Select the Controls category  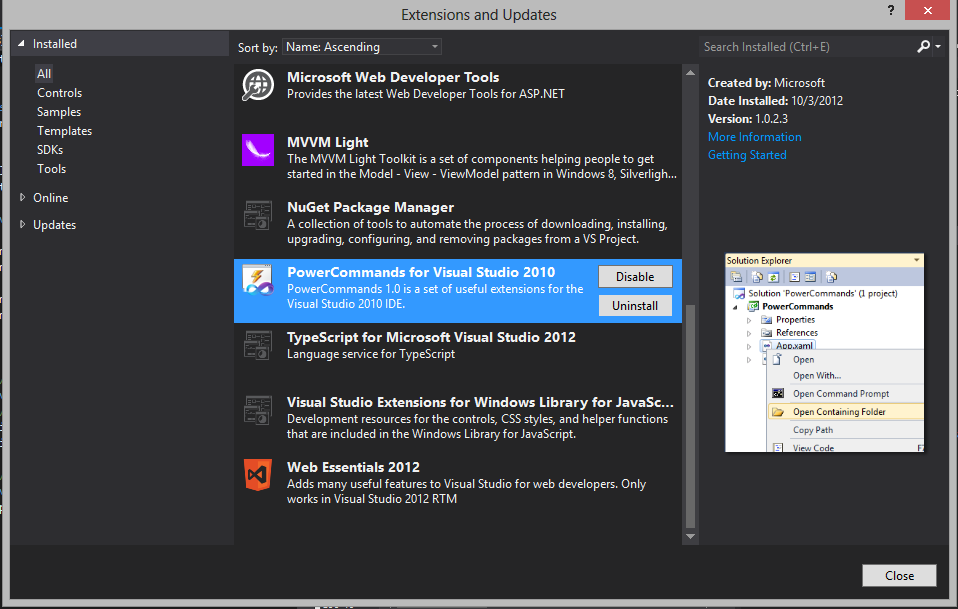coord(59,93)
